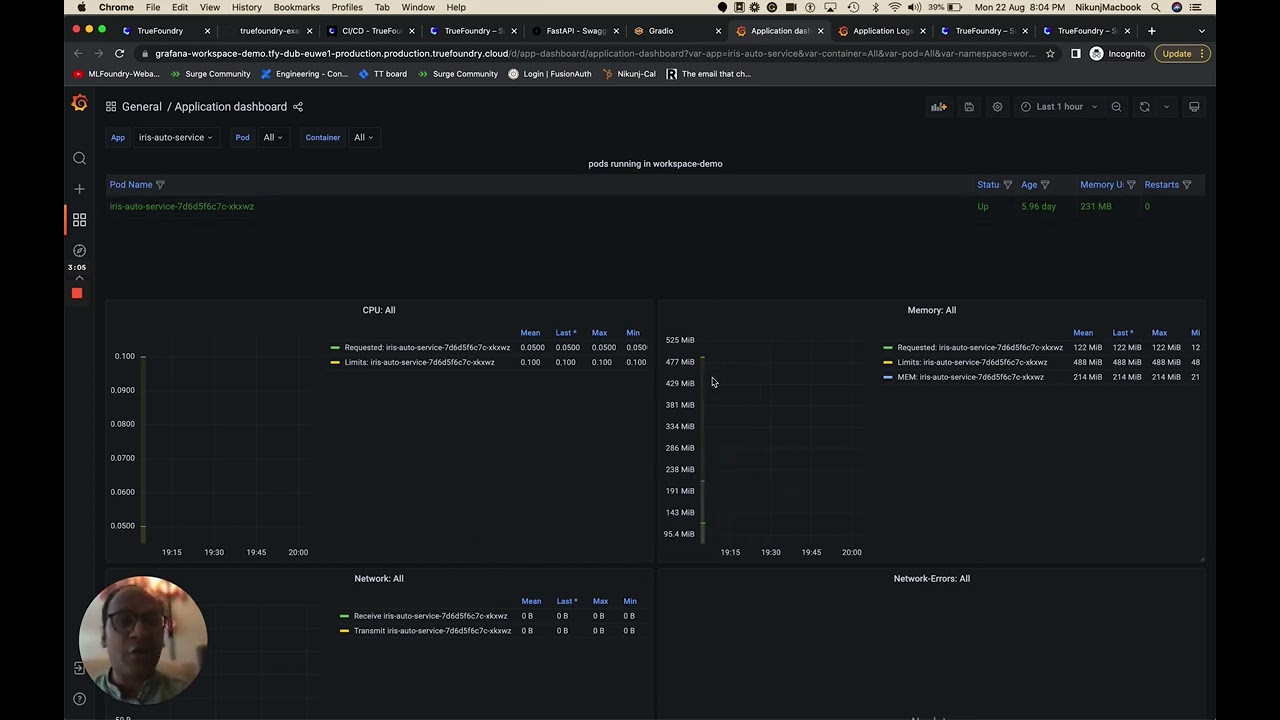Open the Network-Errors: All panel title menu

(x=931, y=578)
